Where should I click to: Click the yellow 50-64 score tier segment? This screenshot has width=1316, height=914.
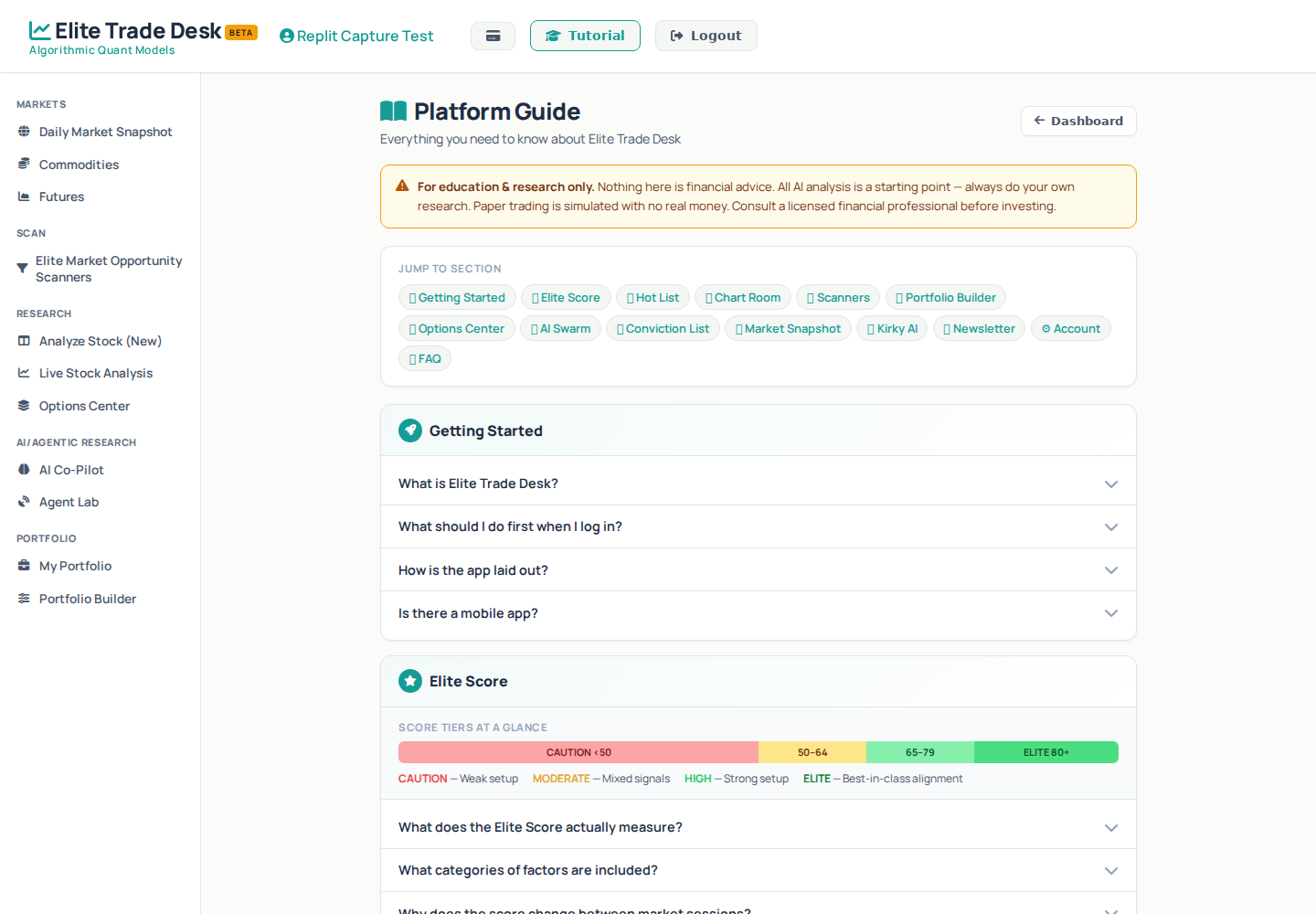pyautogui.click(x=812, y=752)
